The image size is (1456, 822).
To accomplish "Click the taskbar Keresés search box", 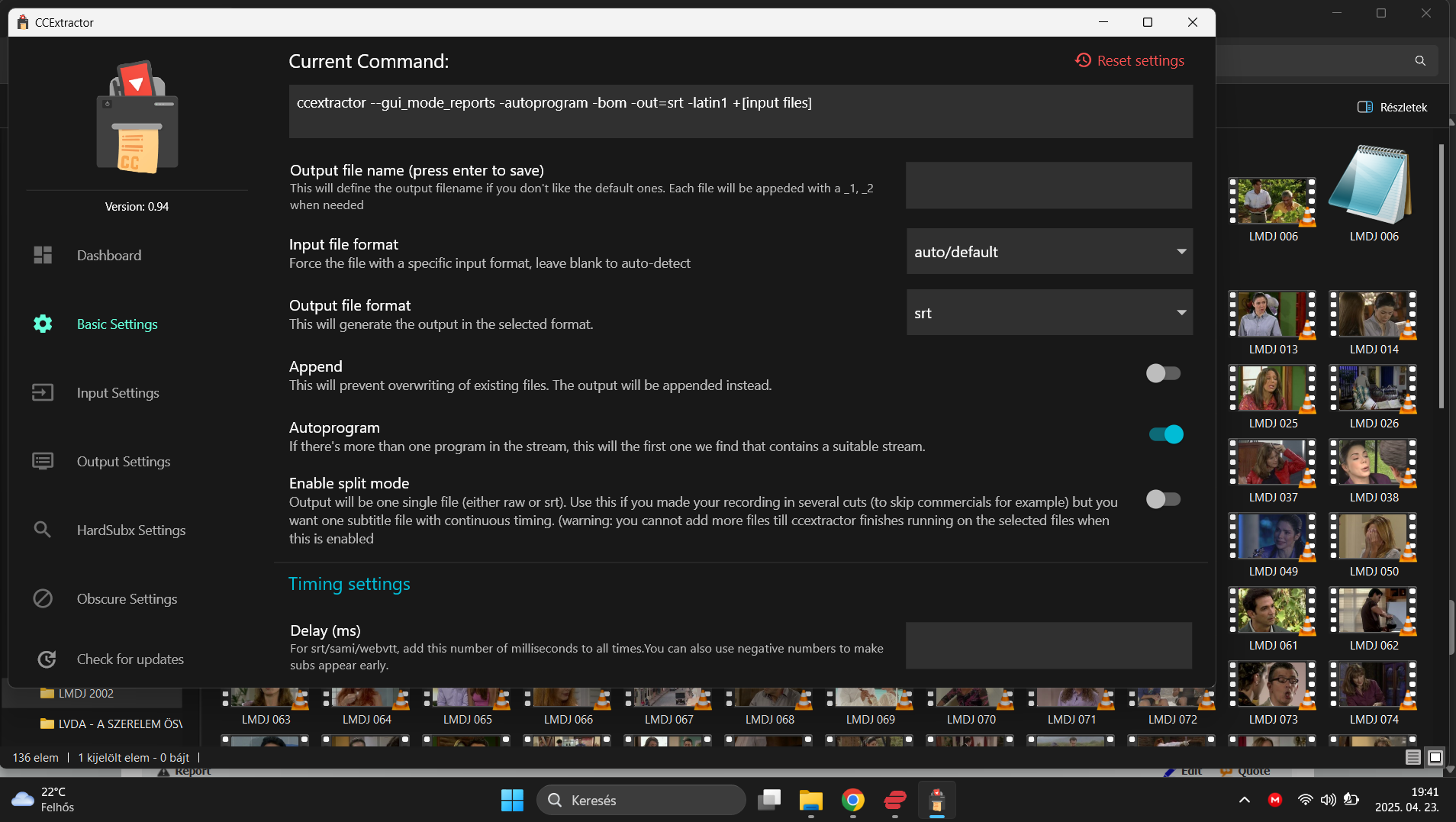I will [x=641, y=800].
